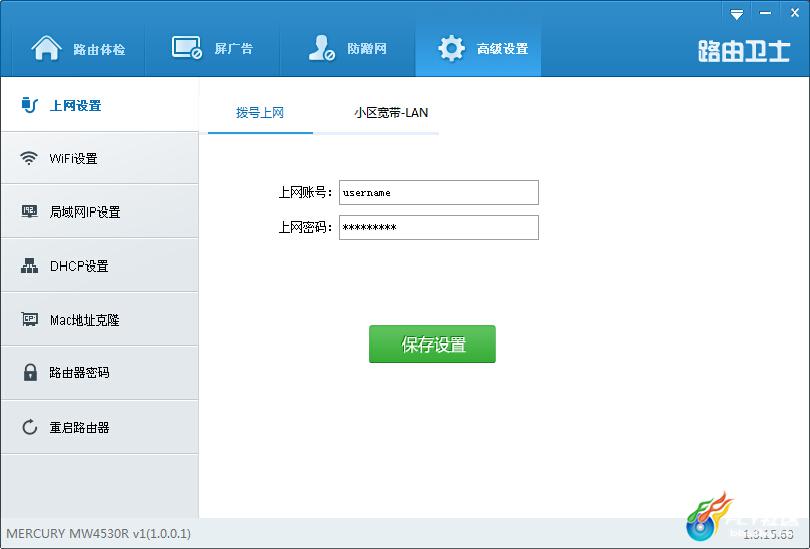
Task: Switch to the 小区宽带-LAN sub-tab
Action: [x=391, y=113]
